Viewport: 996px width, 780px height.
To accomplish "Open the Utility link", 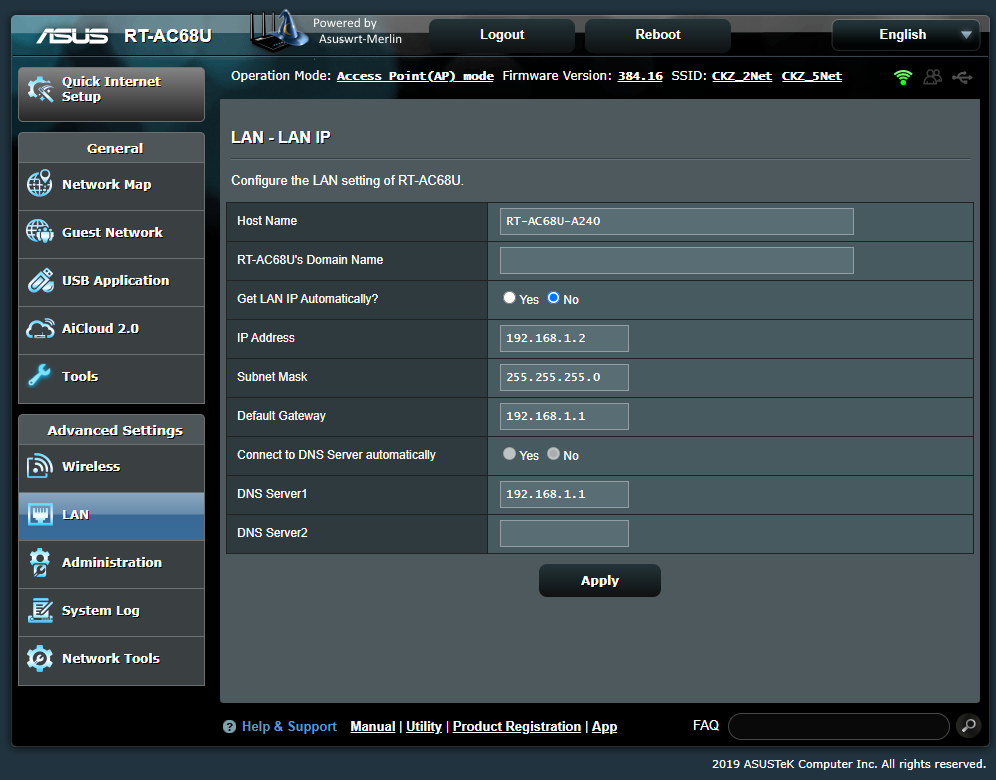I will pos(424,727).
